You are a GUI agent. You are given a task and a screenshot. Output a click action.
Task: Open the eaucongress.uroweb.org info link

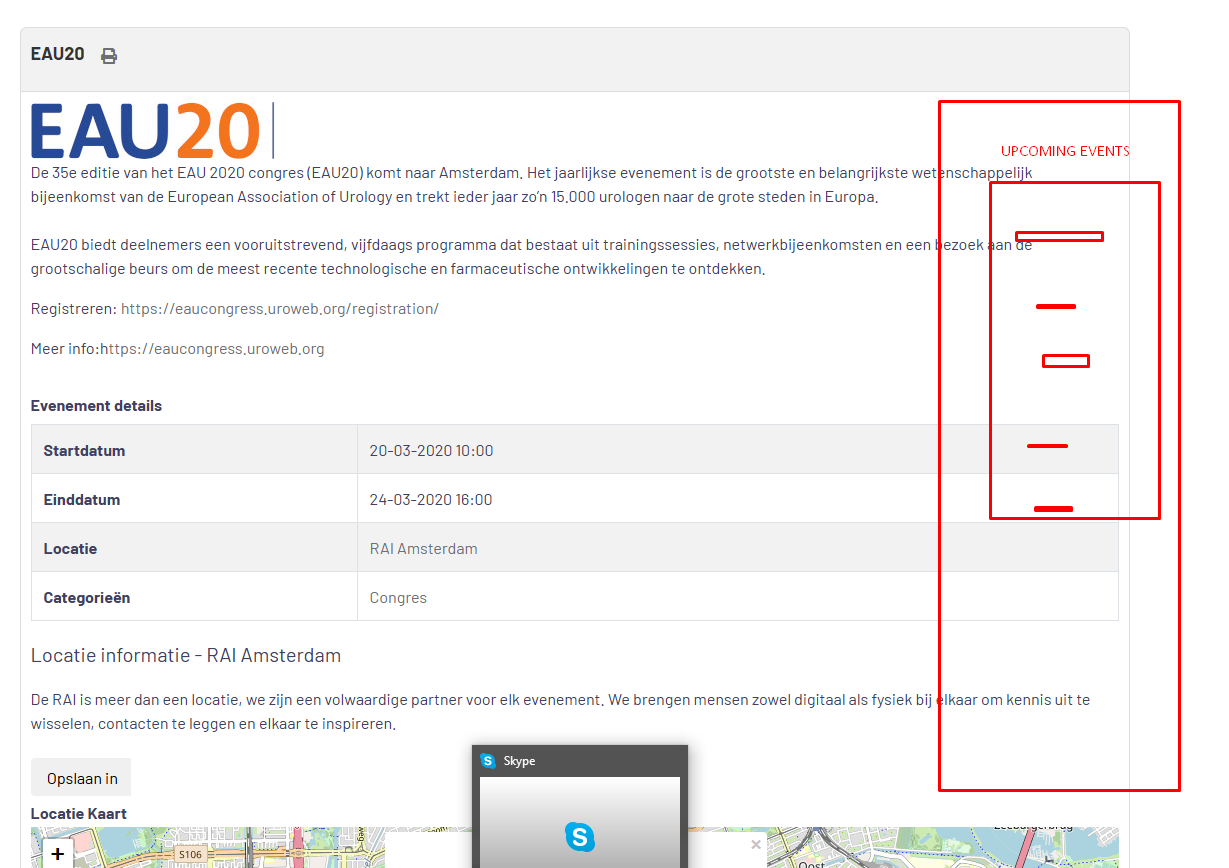point(212,349)
